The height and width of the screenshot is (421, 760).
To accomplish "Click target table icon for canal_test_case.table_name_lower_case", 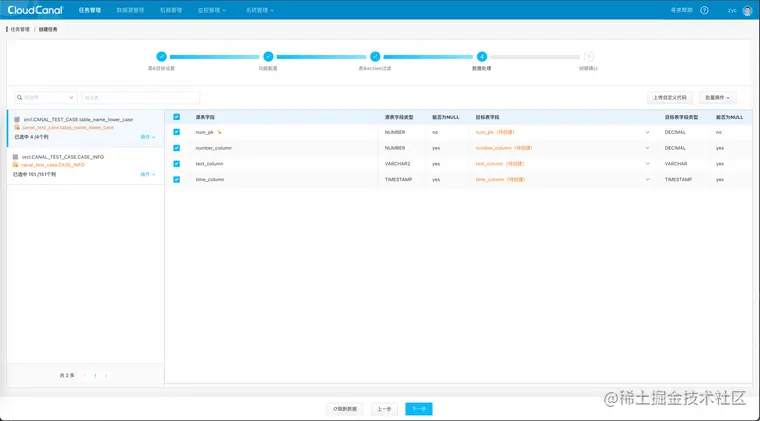I will [17, 127].
